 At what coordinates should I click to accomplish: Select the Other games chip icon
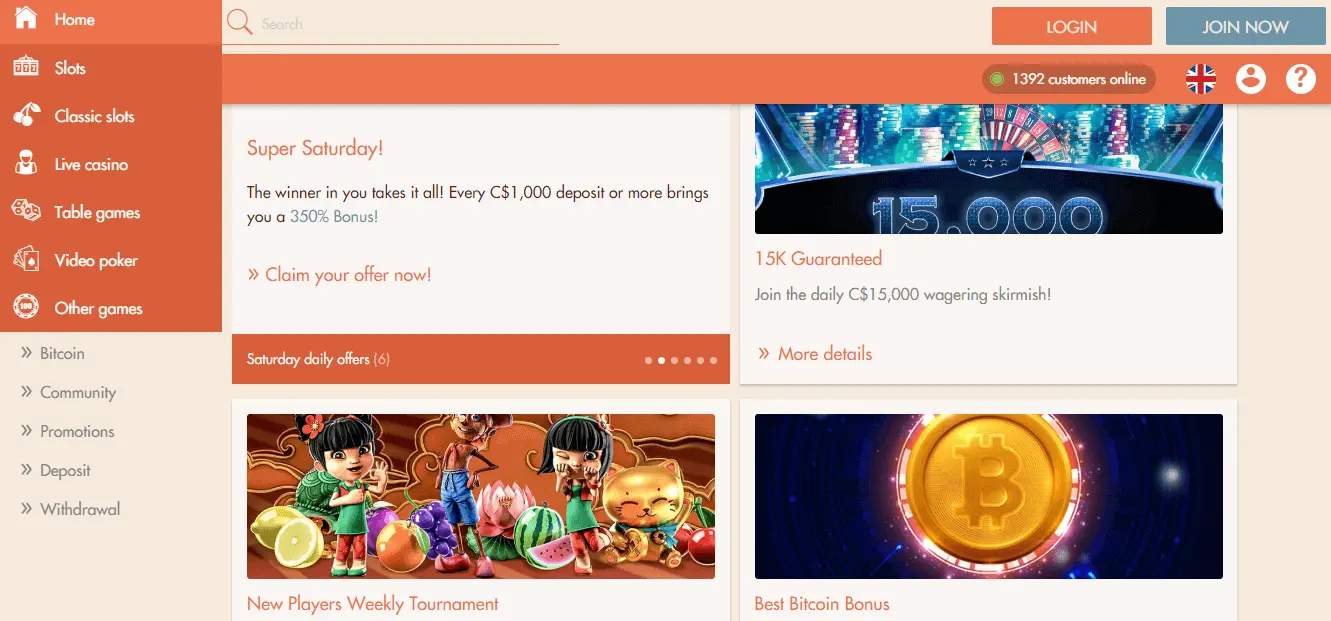pyautogui.click(x=26, y=307)
